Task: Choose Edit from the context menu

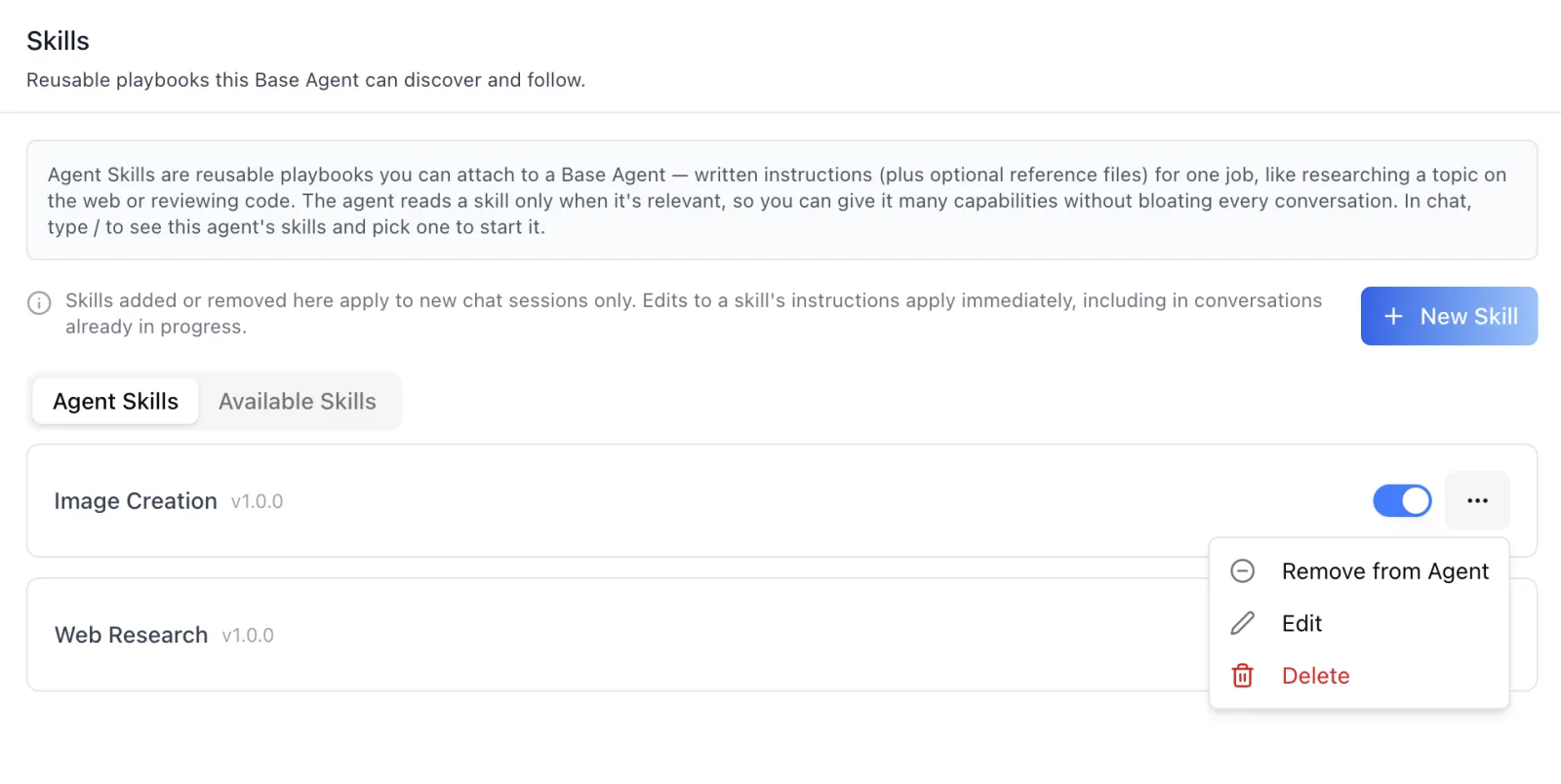Action: (1359, 623)
